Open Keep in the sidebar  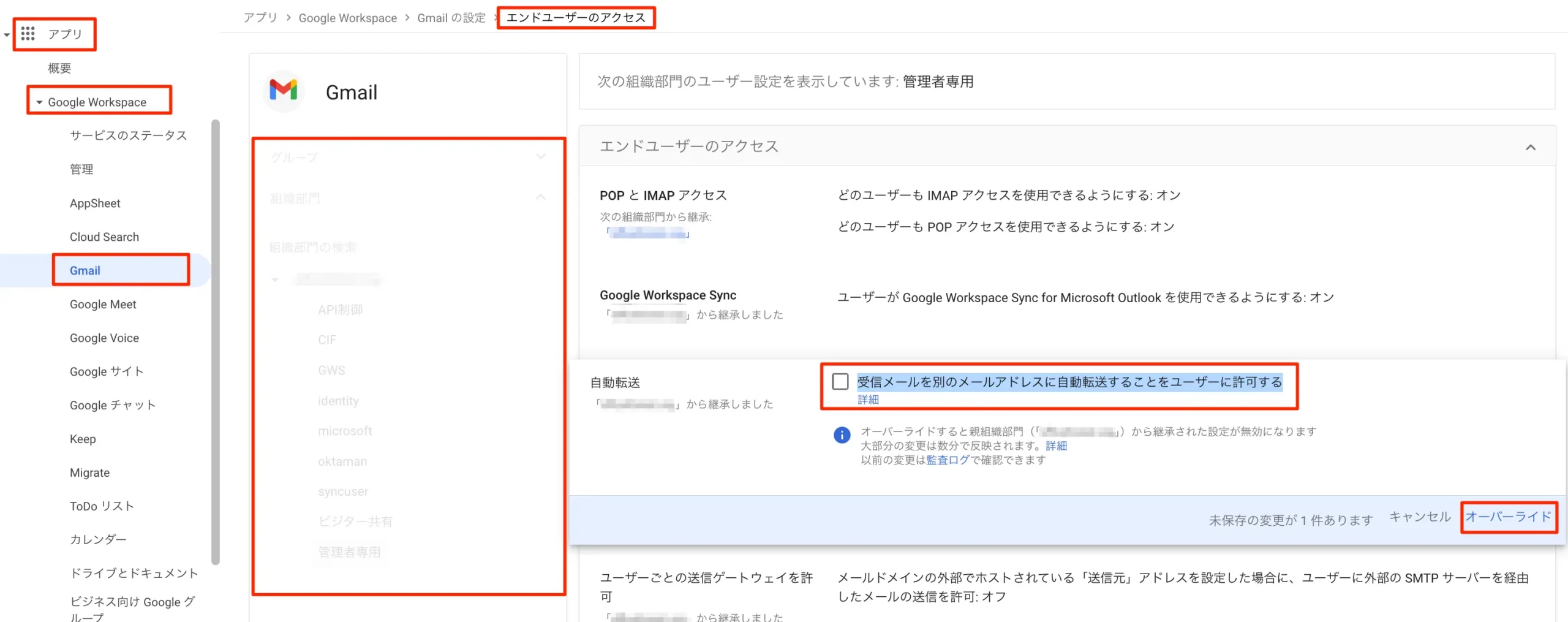(x=83, y=439)
